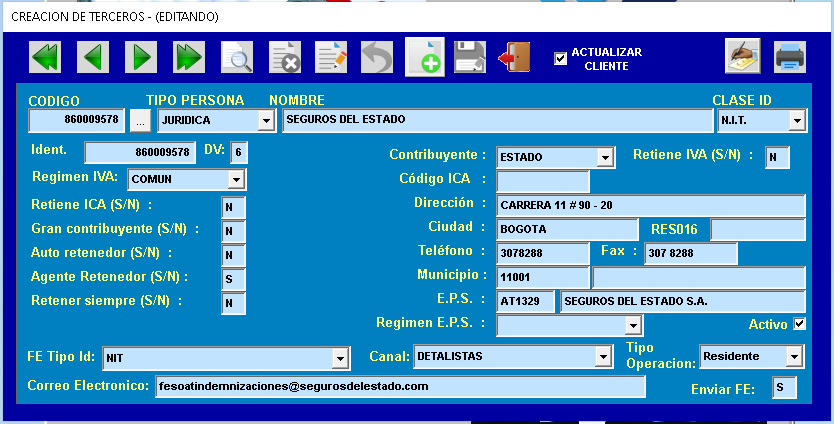Click the Retiene ICA (S/N) field

click(x=233, y=207)
